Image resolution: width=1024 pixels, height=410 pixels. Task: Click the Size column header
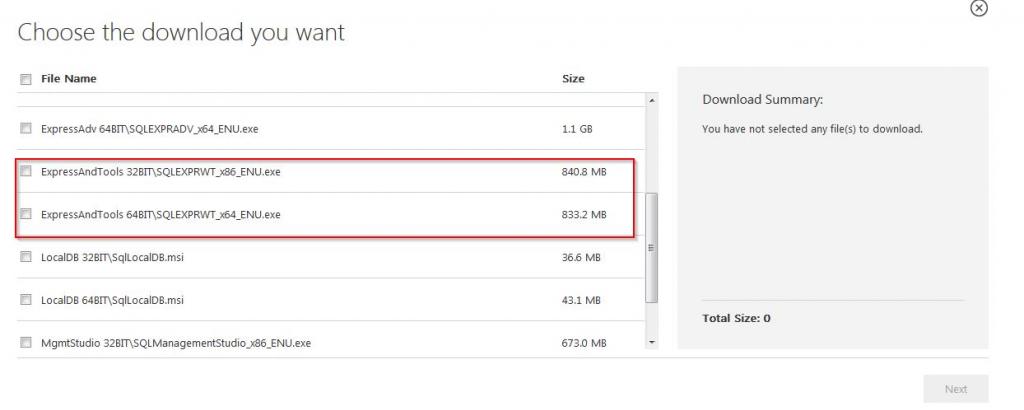pyautogui.click(x=573, y=78)
